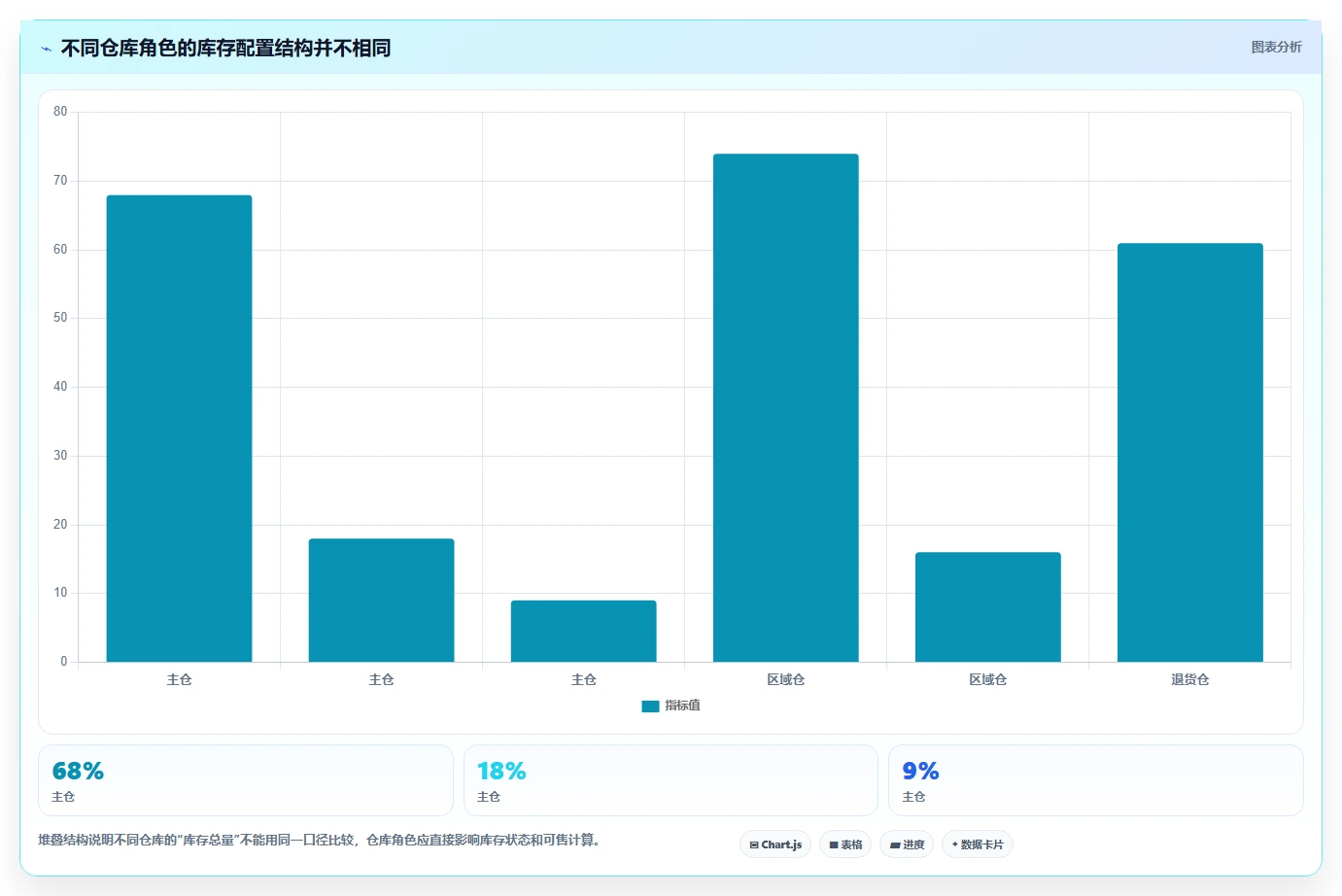Select the 主仓 bar with value 68
Viewport: 1342px width, 896px height.
pos(179,429)
